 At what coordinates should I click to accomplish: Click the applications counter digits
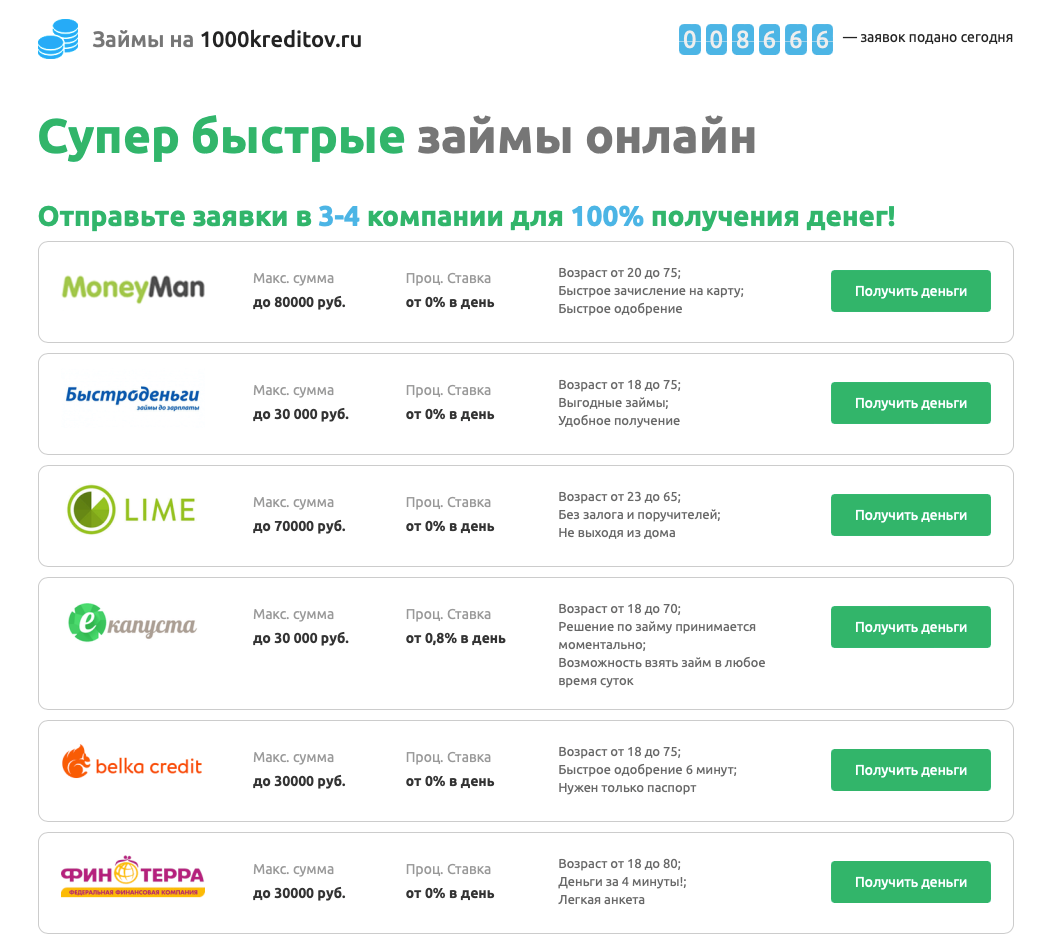(756, 40)
